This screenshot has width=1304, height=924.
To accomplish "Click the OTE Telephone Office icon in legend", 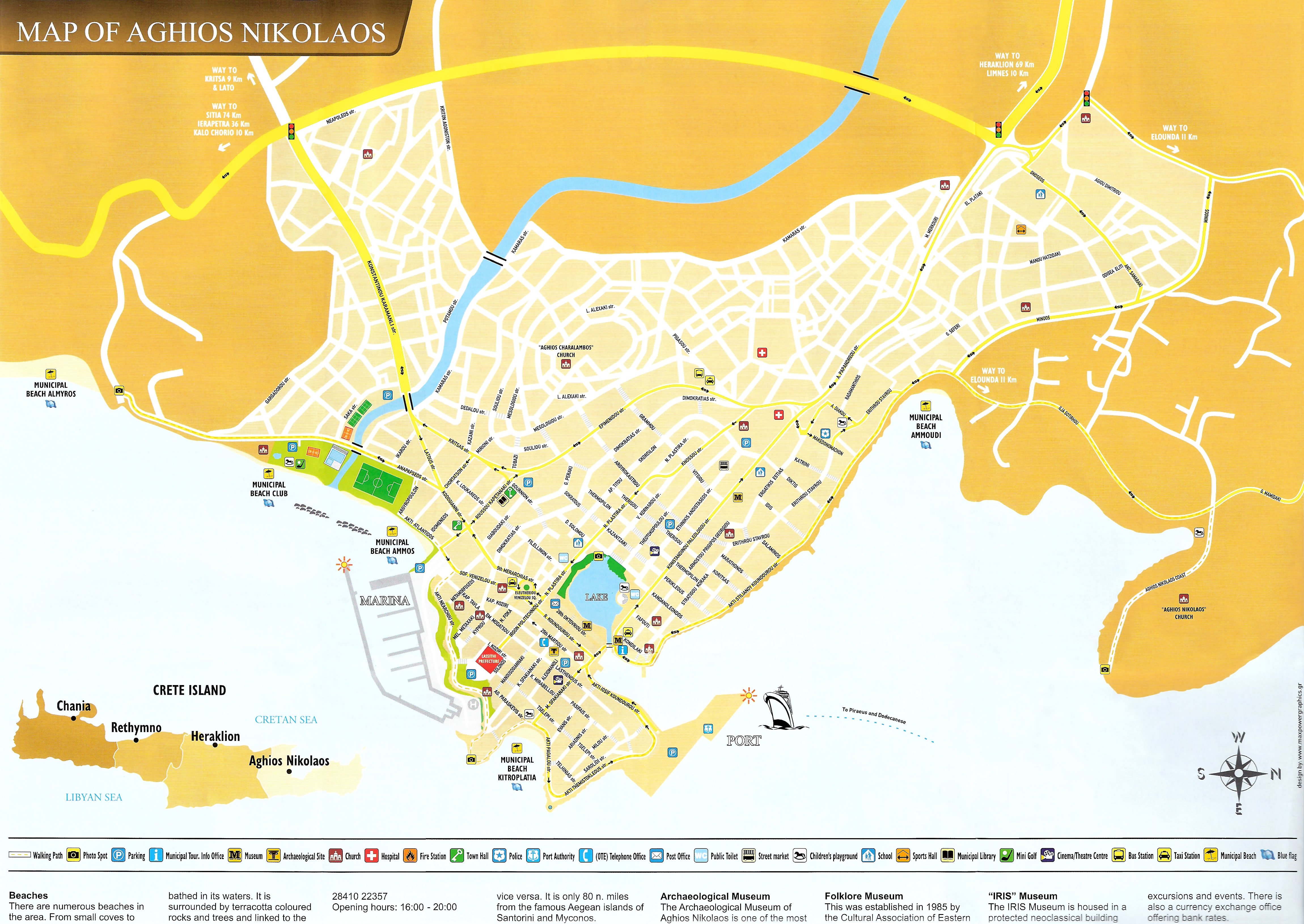I will (586, 855).
